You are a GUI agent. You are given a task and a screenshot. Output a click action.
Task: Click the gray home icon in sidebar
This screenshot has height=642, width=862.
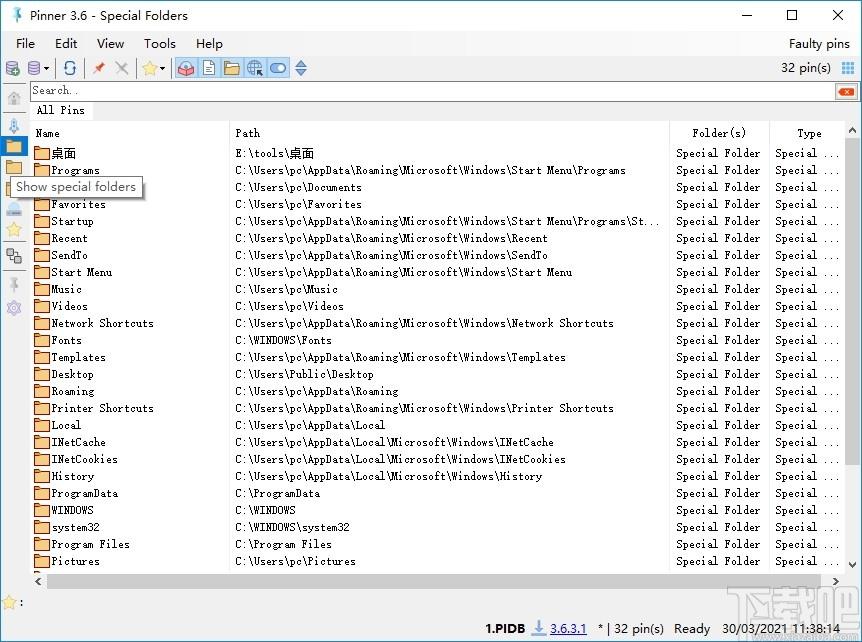(x=14, y=98)
